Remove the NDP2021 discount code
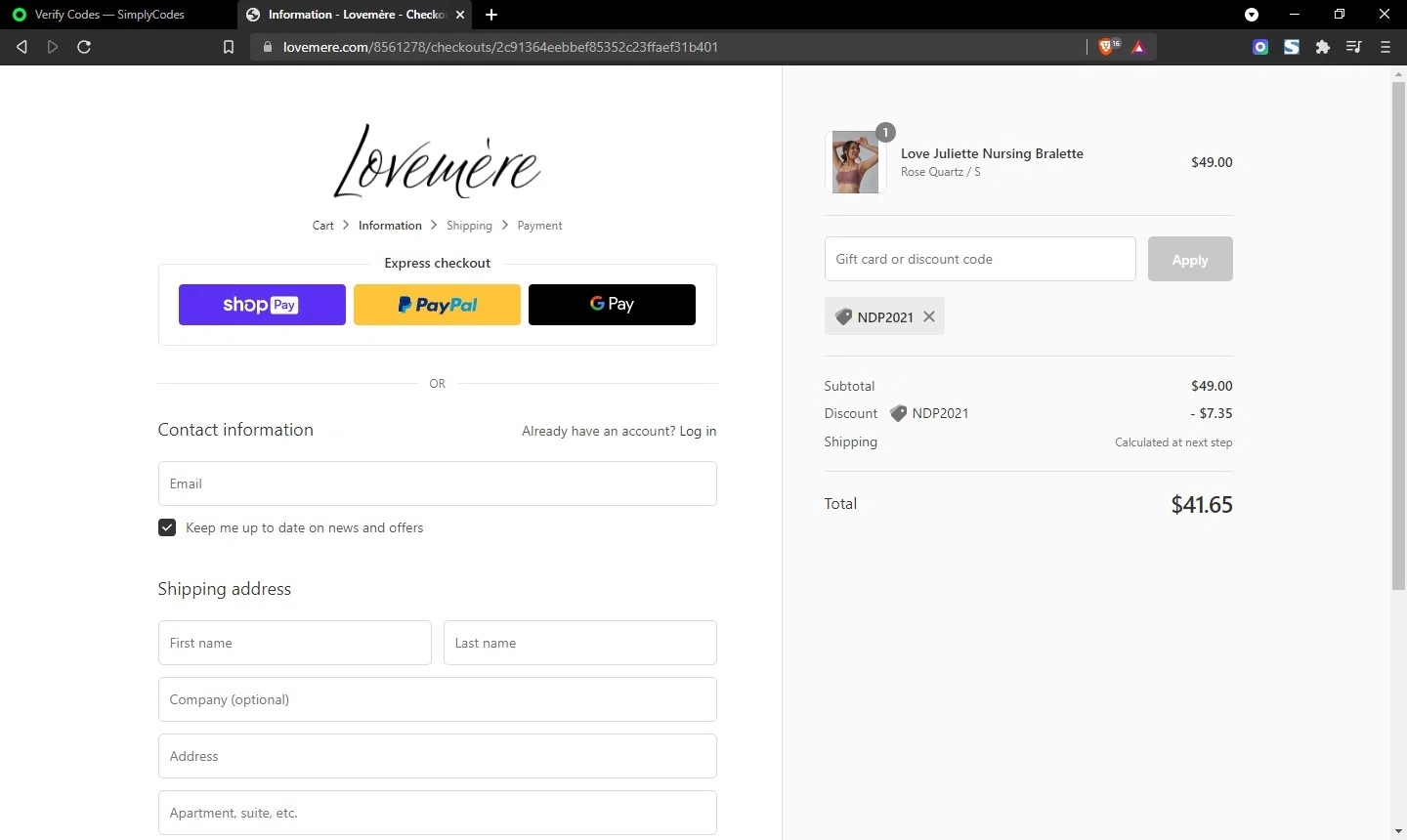Viewport: 1407px width, 840px height. (x=929, y=316)
